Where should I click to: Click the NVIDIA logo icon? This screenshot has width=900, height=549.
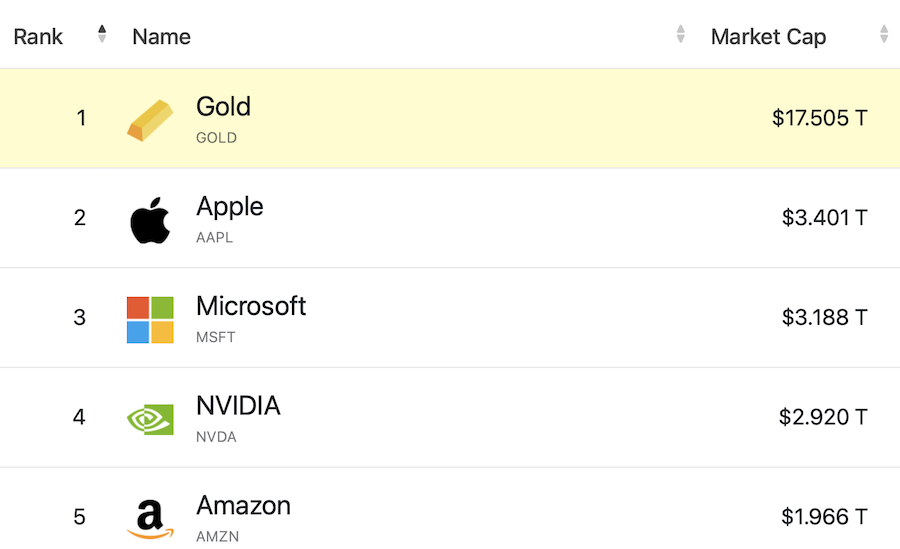[150, 418]
